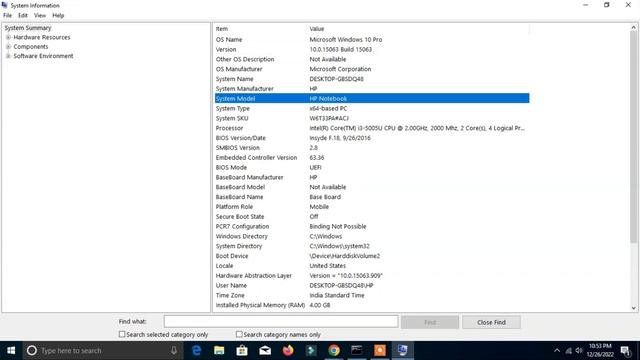Image resolution: width=640 pixels, height=360 pixels.
Task: Click the Close Find button
Action: (x=491, y=322)
